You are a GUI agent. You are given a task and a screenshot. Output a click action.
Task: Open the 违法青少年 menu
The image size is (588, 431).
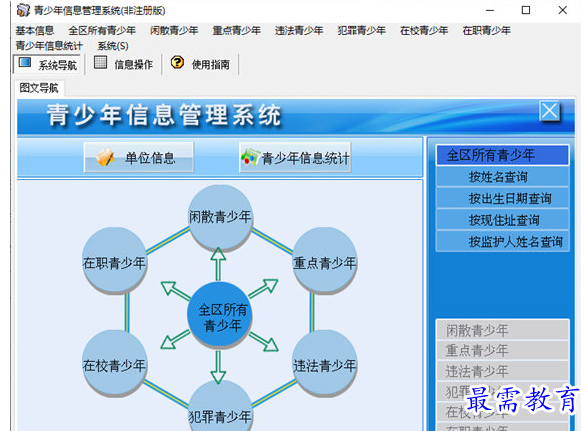[x=299, y=30]
